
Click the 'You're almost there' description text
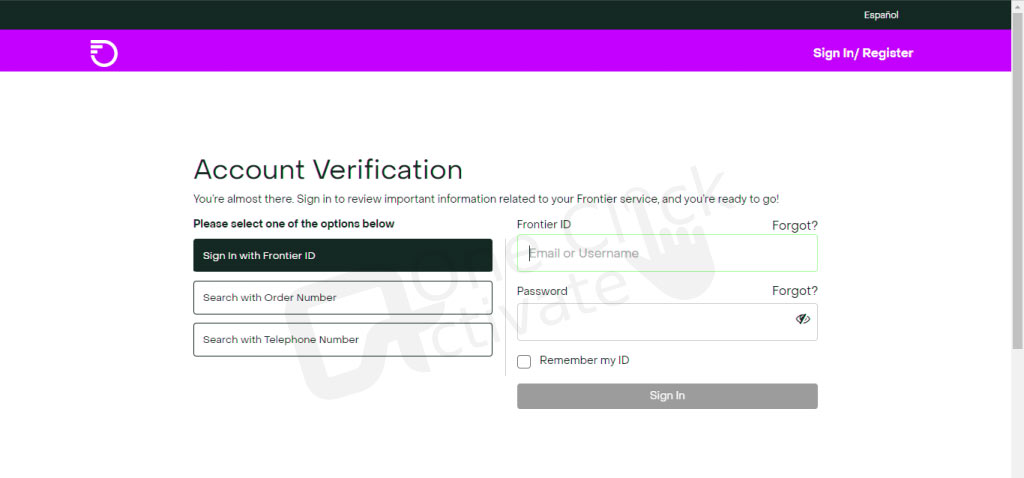486,199
